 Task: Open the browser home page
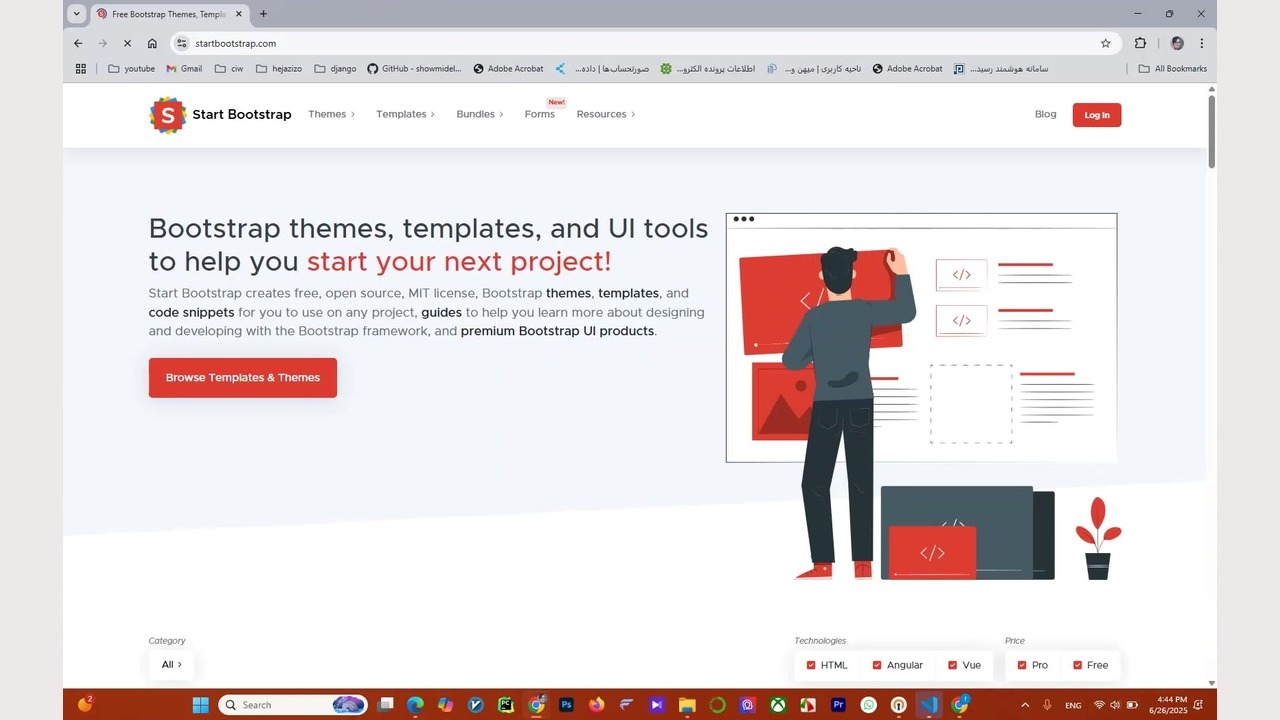tap(152, 43)
